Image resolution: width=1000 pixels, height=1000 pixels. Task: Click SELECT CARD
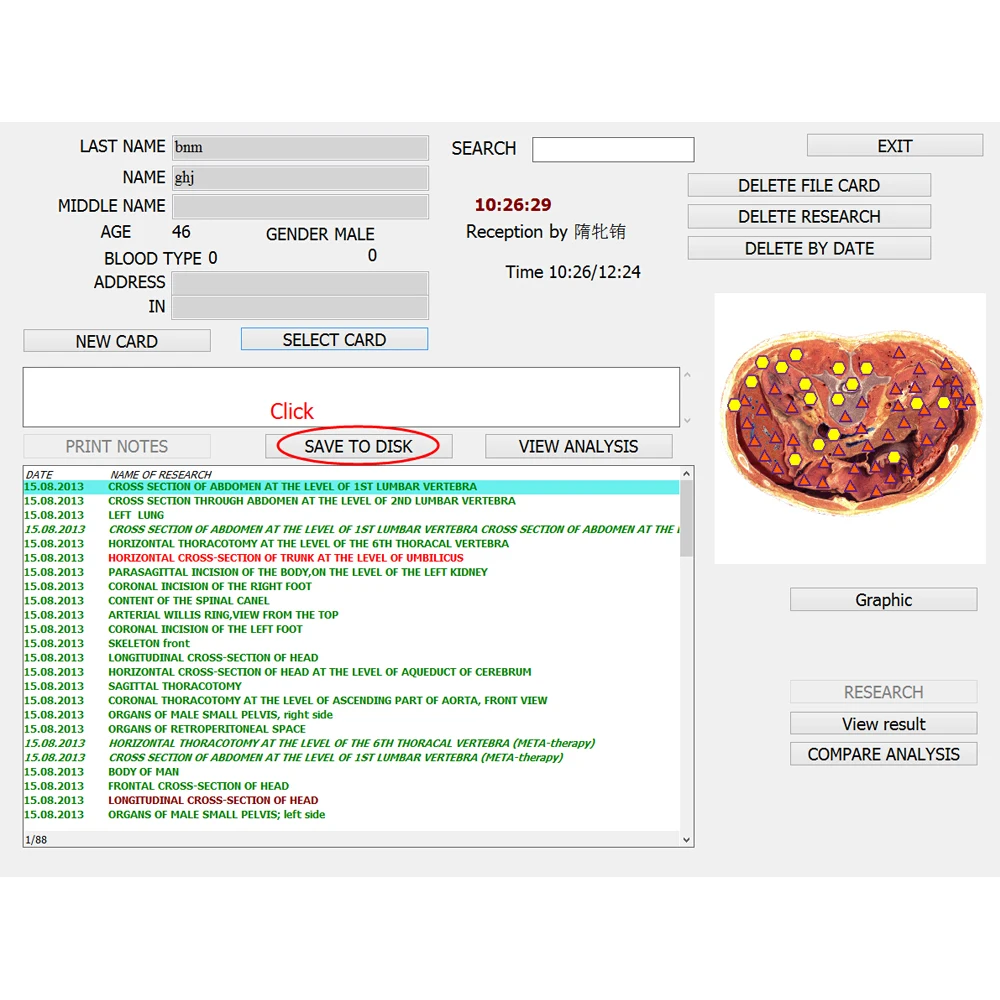[x=334, y=339]
